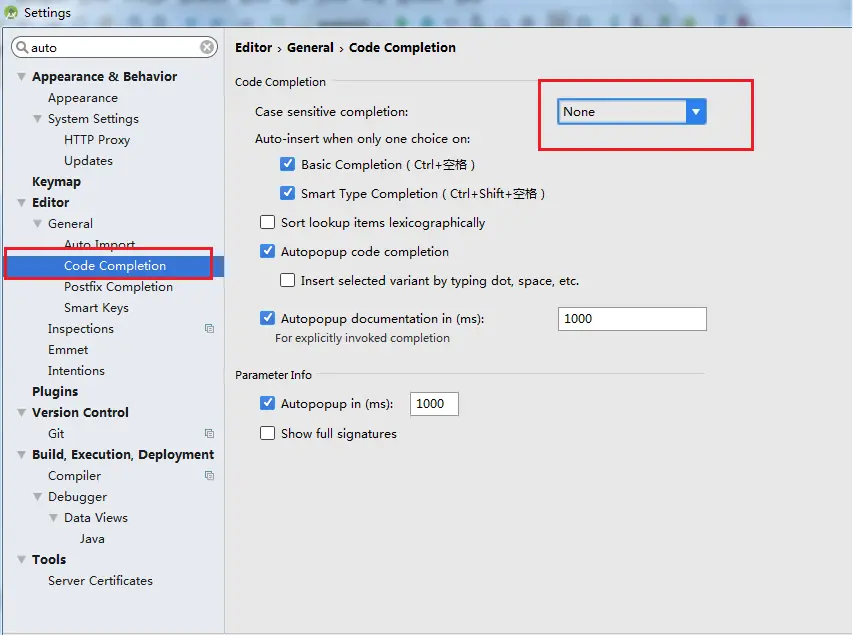The image size is (853, 635).
Task: Toggle Basic Completion auto-insert checkbox
Action: (287, 164)
